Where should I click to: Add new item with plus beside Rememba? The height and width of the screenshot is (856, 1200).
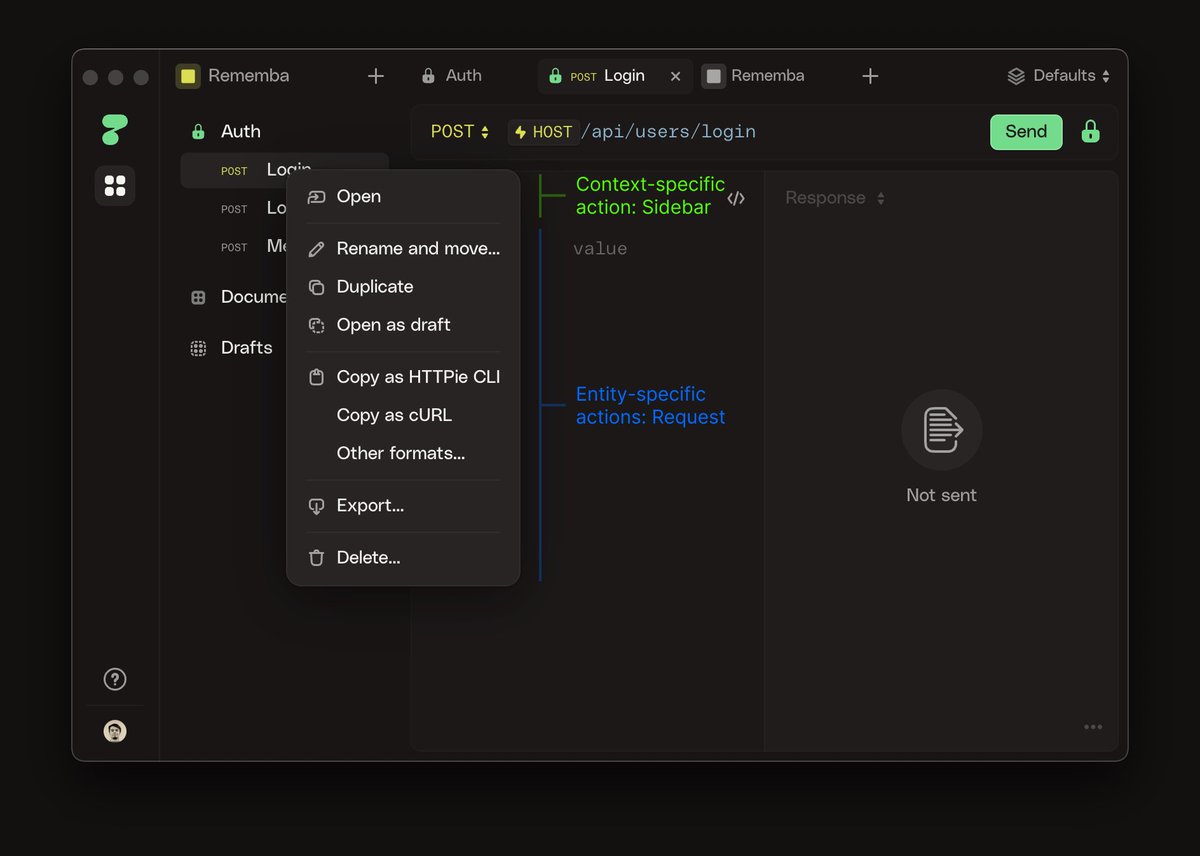pos(376,76)
